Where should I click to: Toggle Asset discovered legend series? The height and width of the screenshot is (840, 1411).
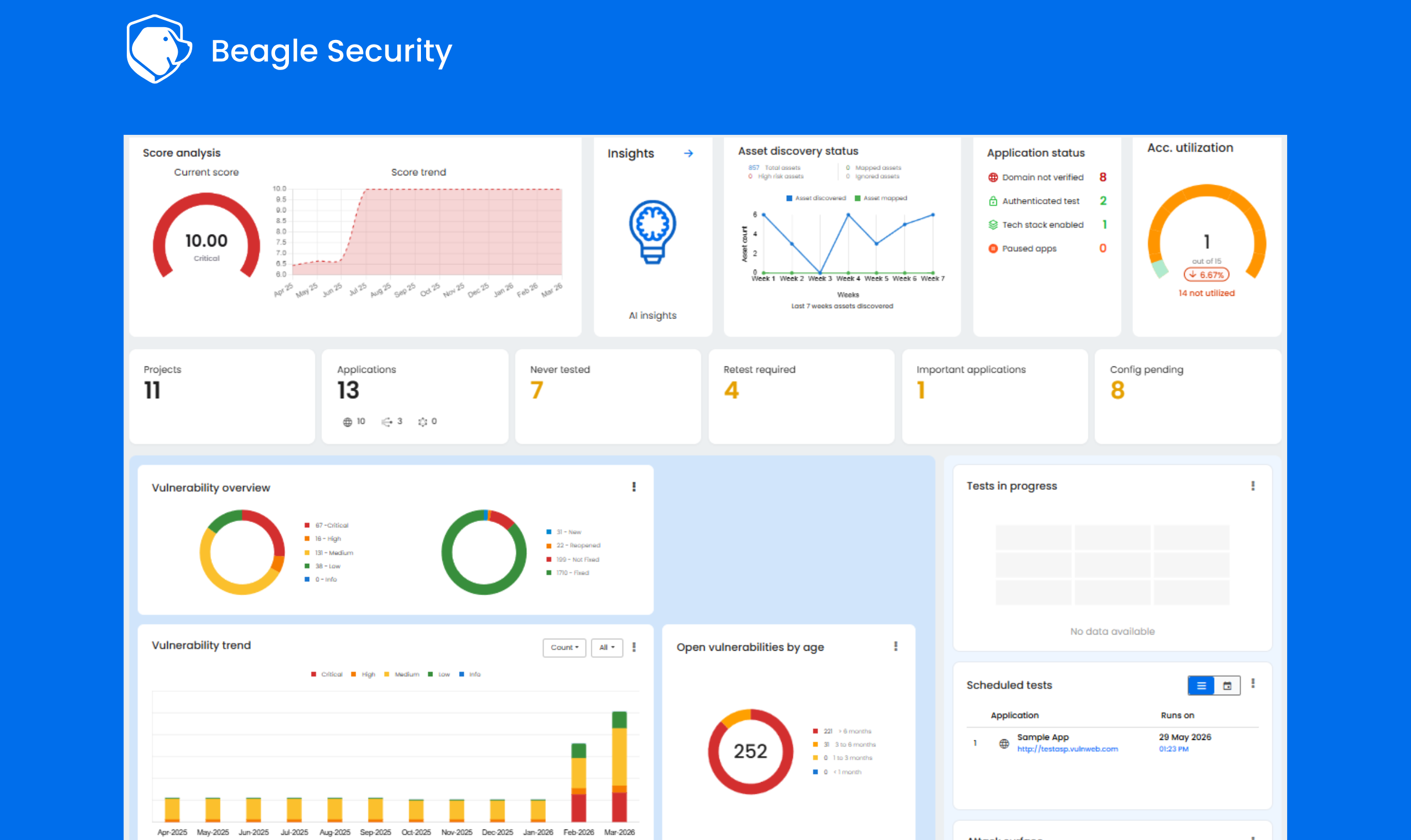[816, 198]
